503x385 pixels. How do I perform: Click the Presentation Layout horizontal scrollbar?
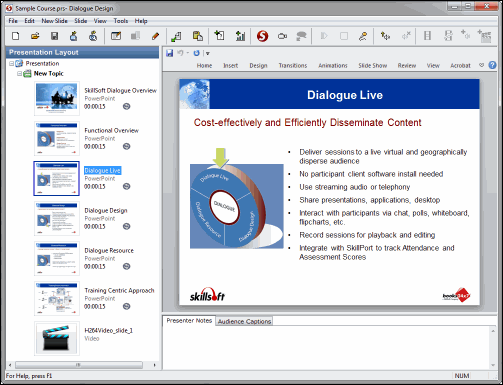[x=79, y=365]
